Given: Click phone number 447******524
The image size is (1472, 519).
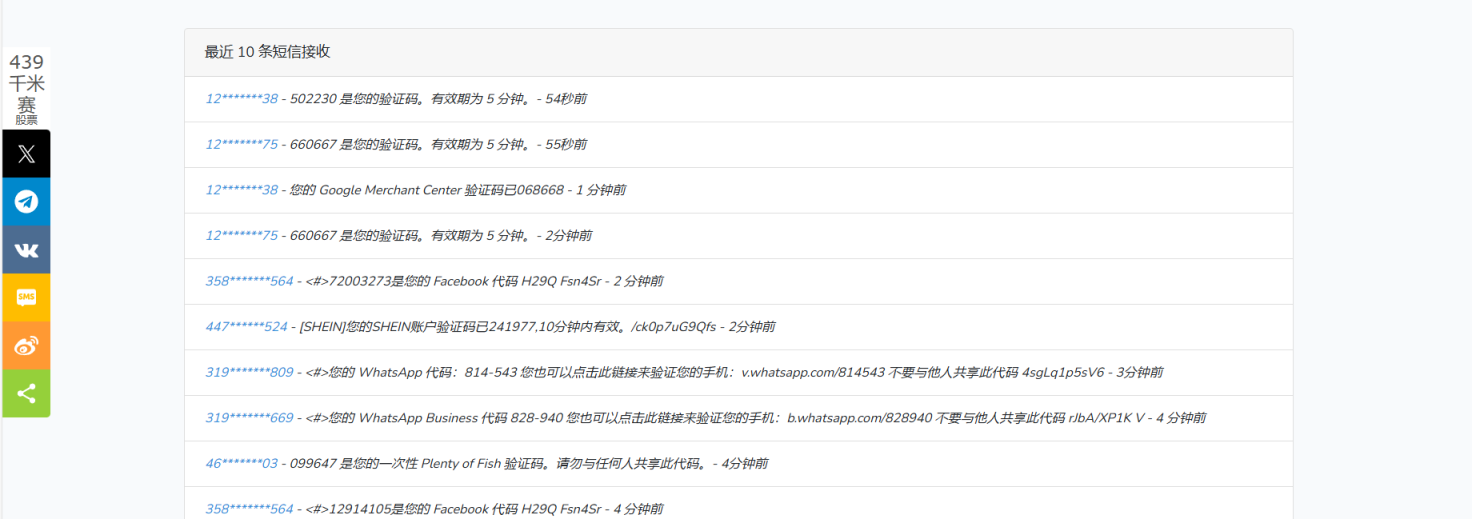Looking at the screenshot, I should [x=246, y=327].
